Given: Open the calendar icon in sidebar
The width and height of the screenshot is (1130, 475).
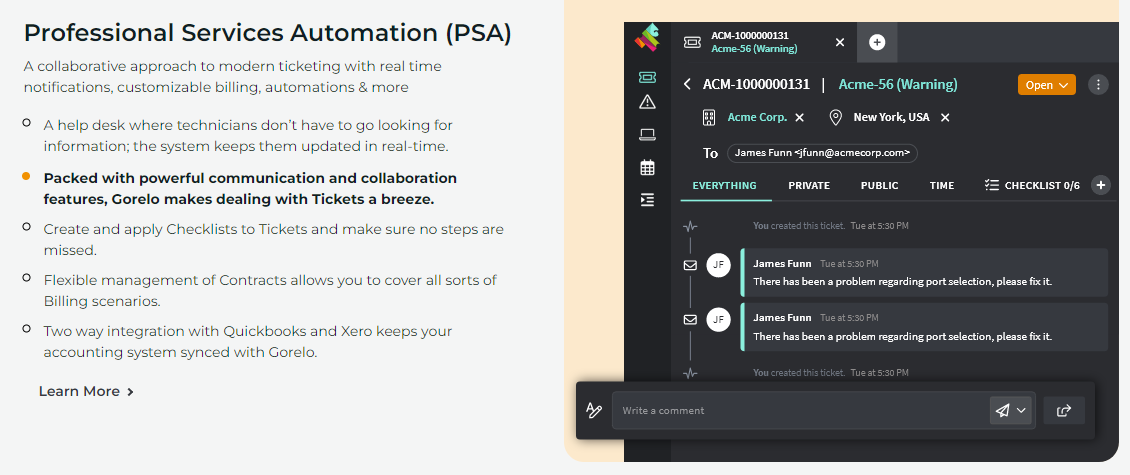Looking at the screenshot, I should click(647, 167).
